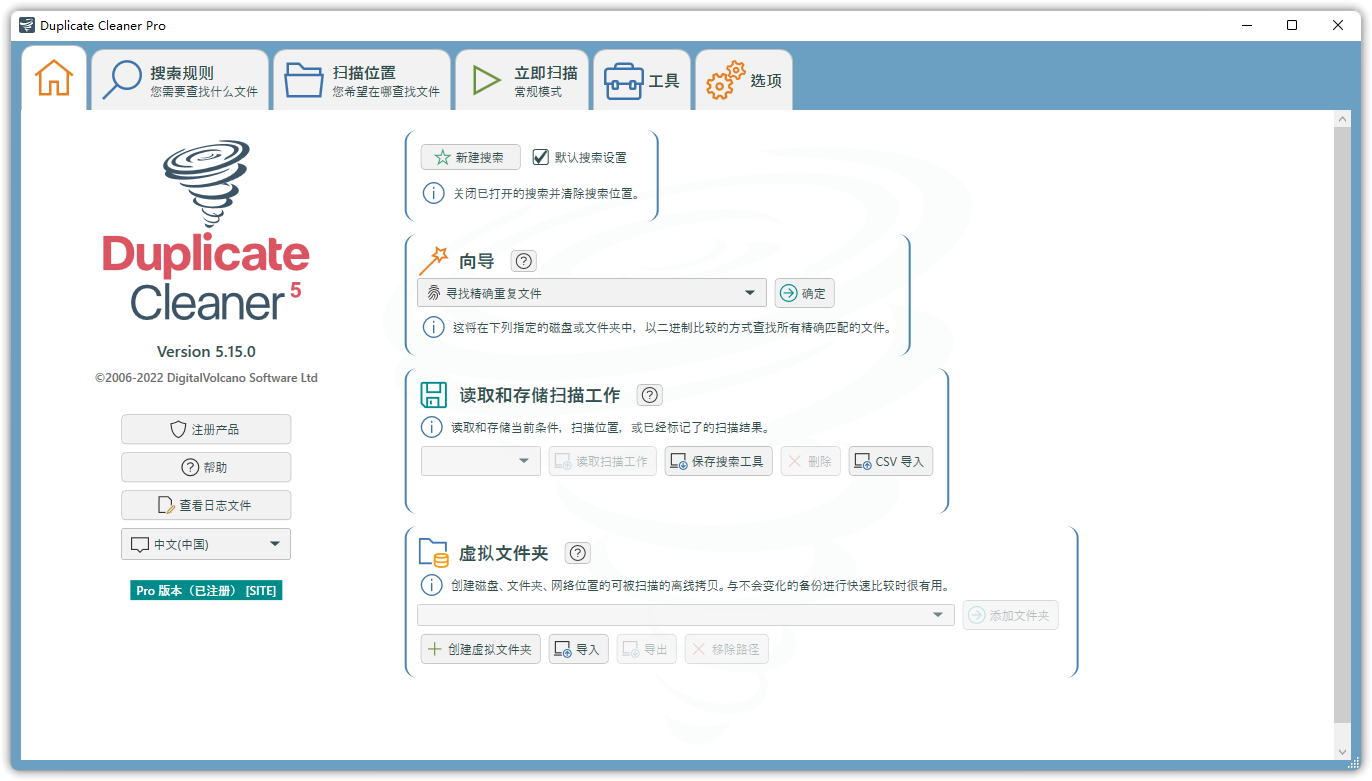Screen dimensions: 1372x781
Task: Click the 新建搜索 button
Action: tap(470, 157)
